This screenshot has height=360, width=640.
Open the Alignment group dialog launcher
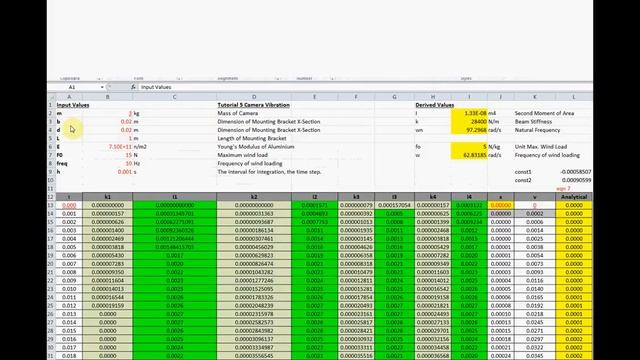pyautogui.click(x=278, y=78)
